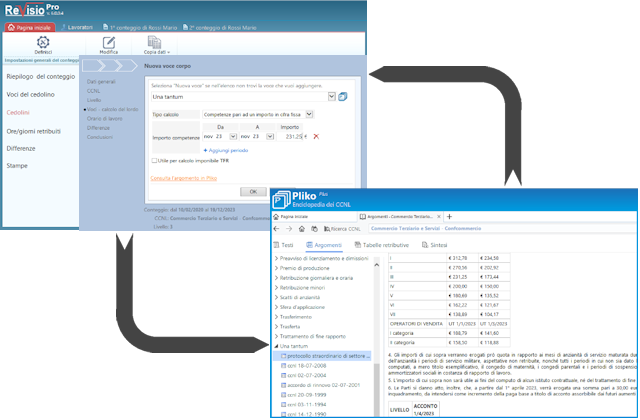Expand Trattamento di fine rapporto topic
Image resolution: width=640 pixels, height=420 pixels.
[276, 336]
